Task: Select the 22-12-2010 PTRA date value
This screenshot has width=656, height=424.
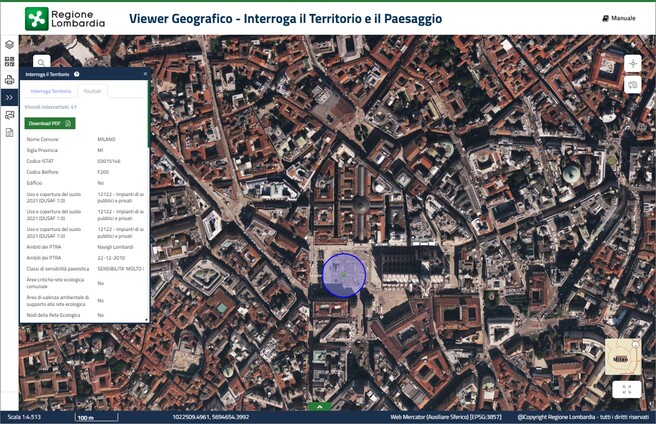Action: click(111, 258)
